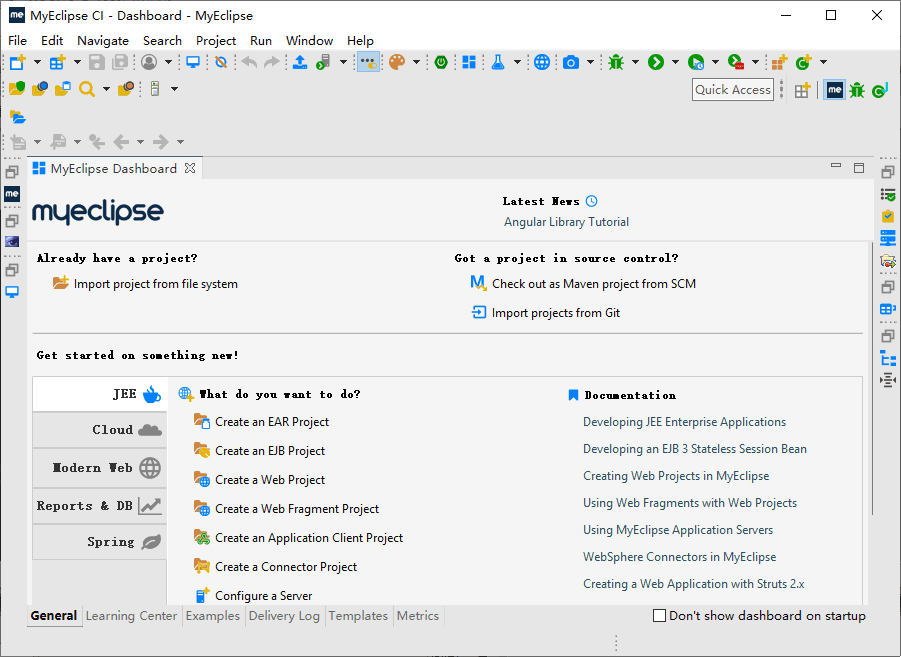Expand the dropdown arrow beside Debug icon
The height and width of the screenshot is (657, 901).
635,62
